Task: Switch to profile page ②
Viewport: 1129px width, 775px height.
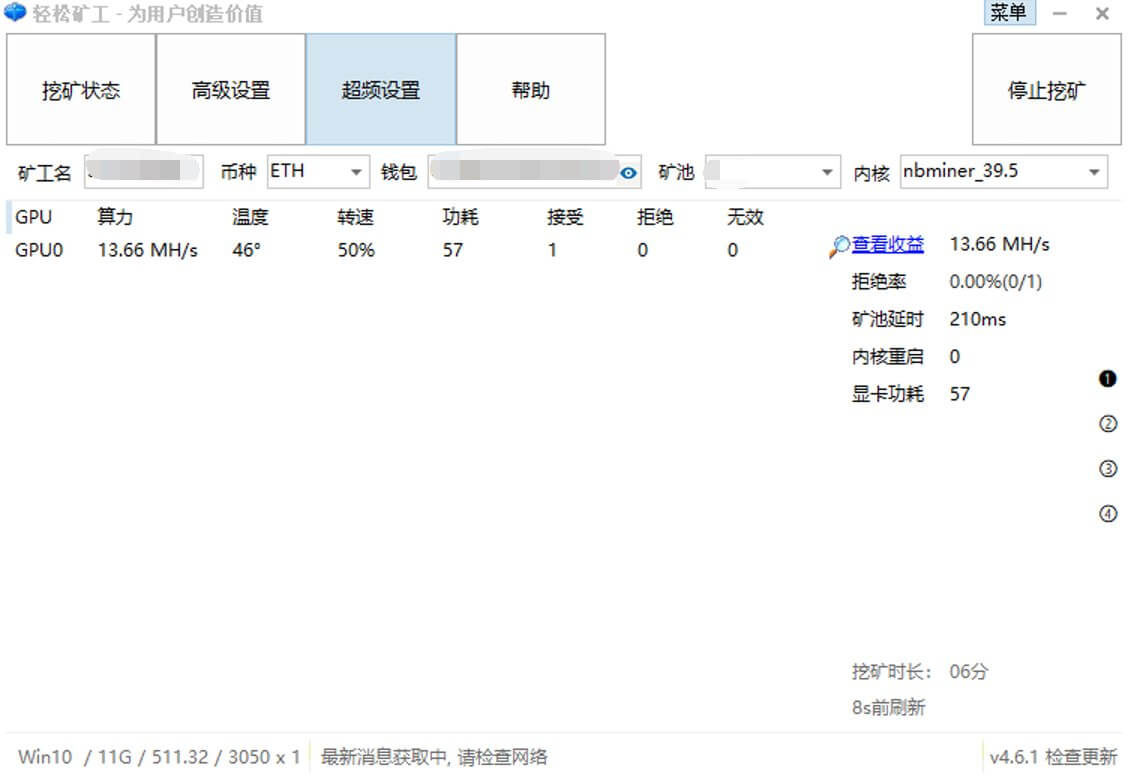Action: point(1107,424)
